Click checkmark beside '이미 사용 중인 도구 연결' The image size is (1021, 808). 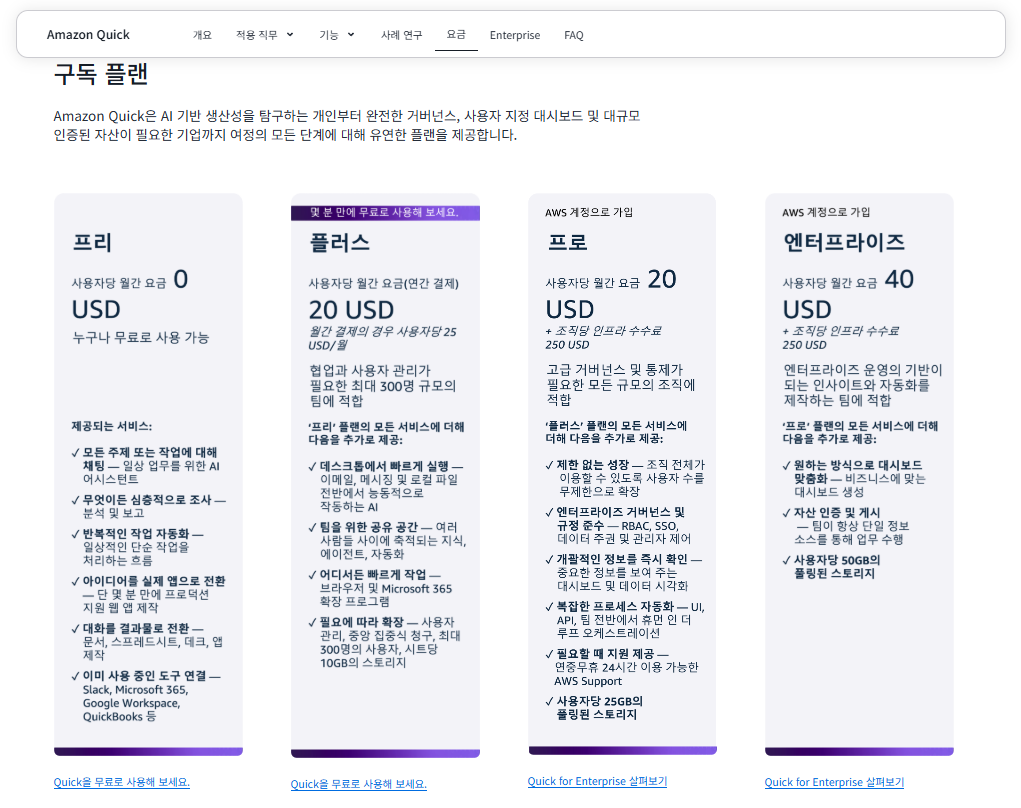(x=76, y=676)
